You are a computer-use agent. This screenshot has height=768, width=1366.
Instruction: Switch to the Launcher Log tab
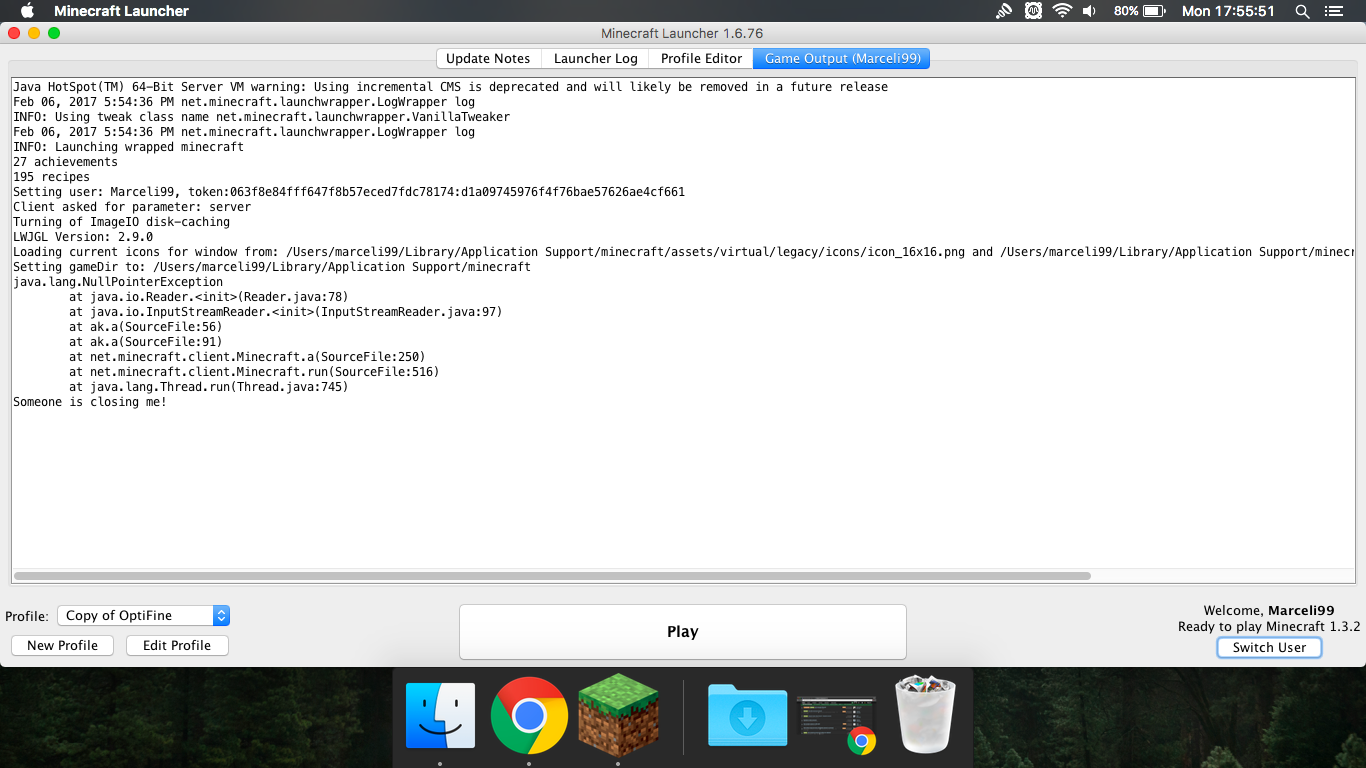[x=596, y=58]
